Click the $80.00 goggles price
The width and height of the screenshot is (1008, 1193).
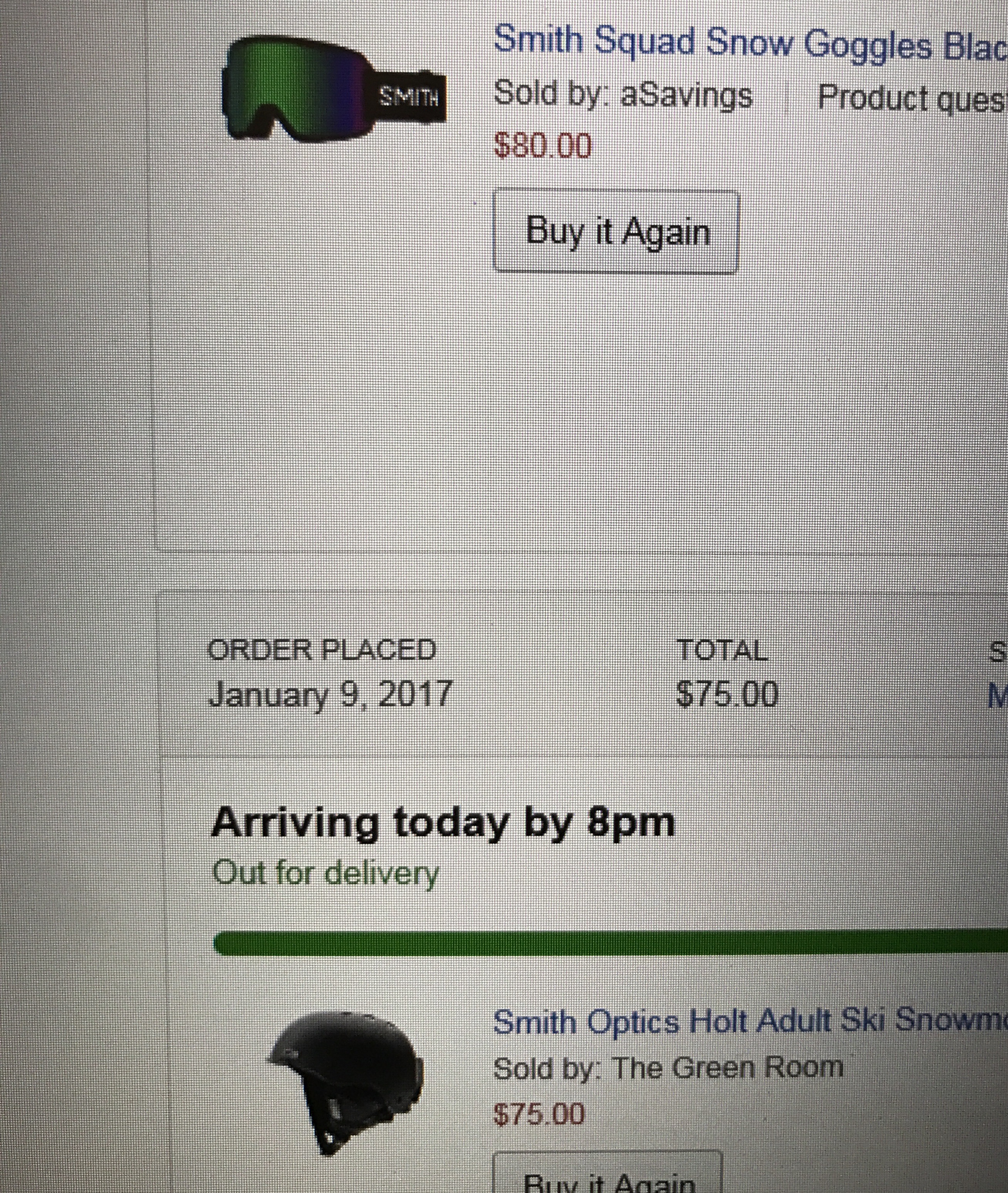543,146
